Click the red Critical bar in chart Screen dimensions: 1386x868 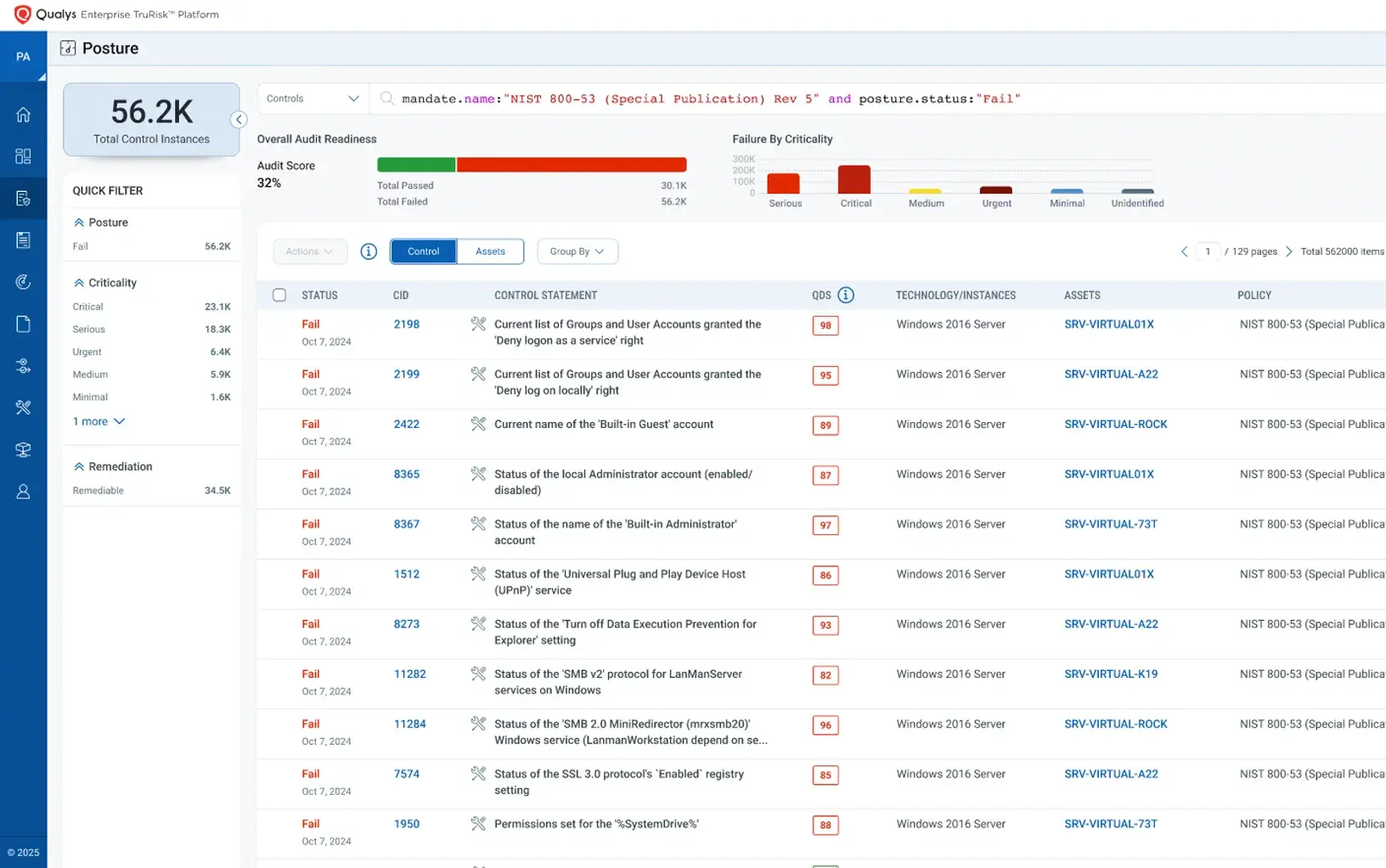854,179
